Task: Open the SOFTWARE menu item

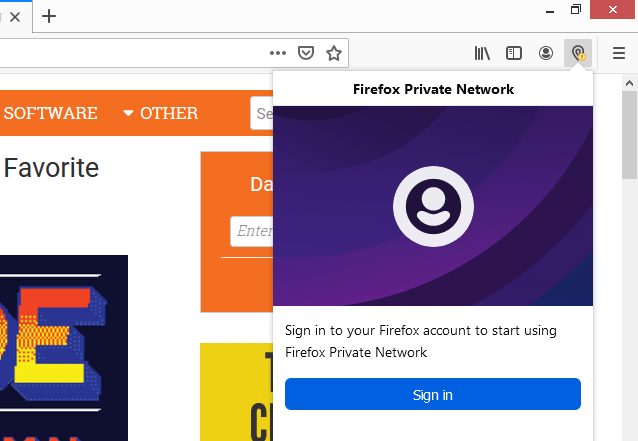Action: point(50,113)
